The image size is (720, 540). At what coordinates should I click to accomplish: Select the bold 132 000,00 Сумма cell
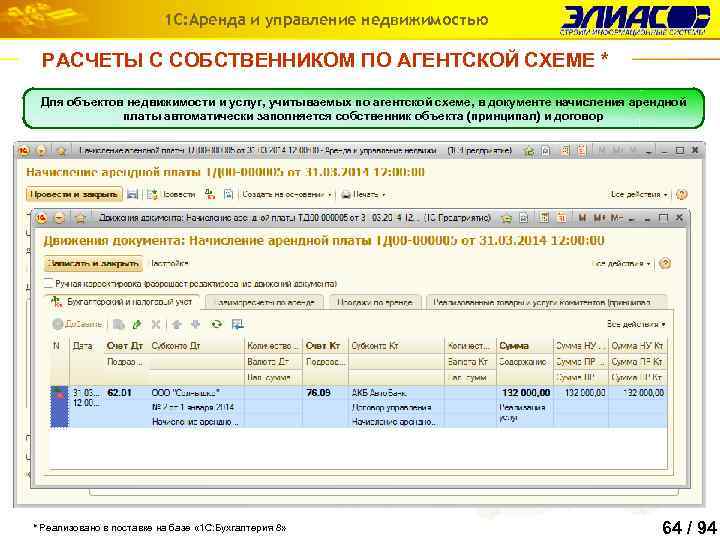[x=526, y=393]
